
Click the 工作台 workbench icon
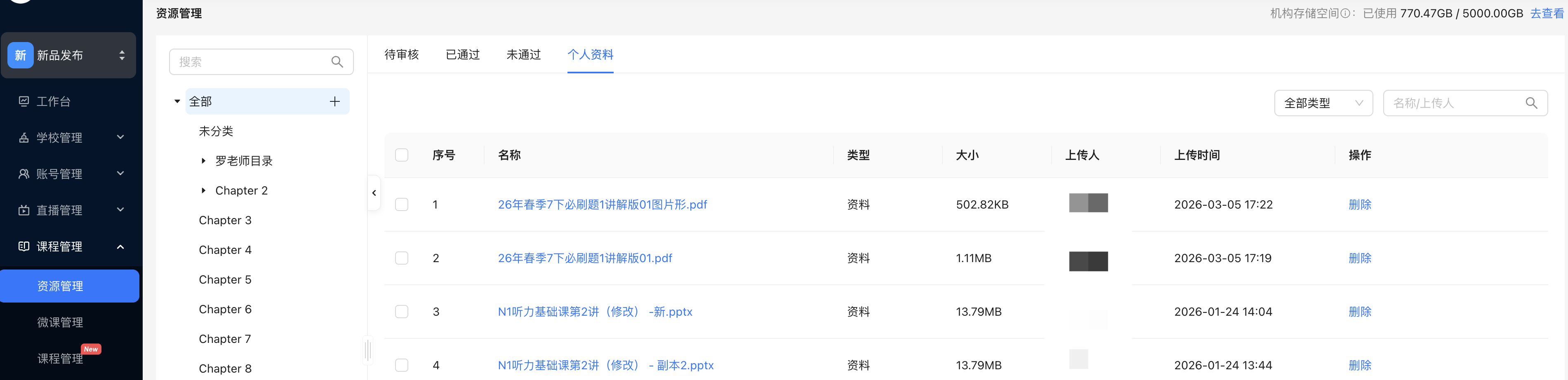tap(24, 101)
